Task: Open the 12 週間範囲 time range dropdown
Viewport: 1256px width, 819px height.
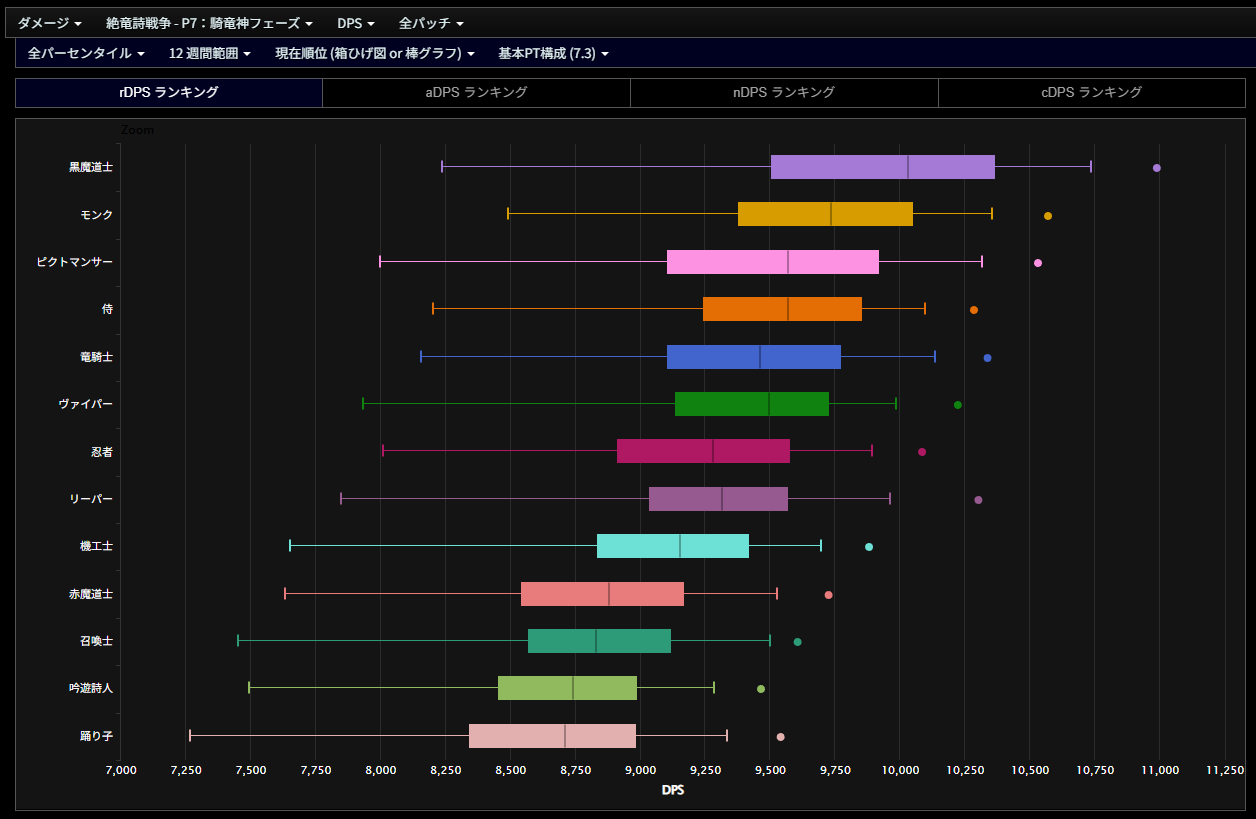Action: coord(209,53)
